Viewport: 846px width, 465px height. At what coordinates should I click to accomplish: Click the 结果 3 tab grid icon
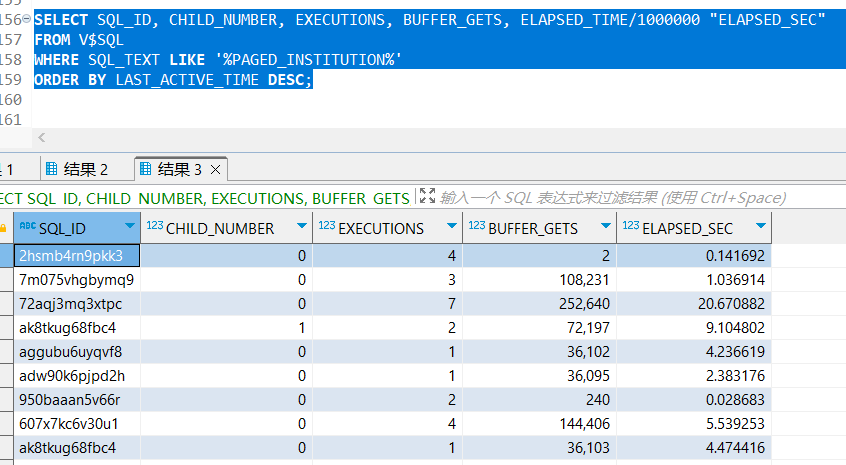(x=145, y=169)
